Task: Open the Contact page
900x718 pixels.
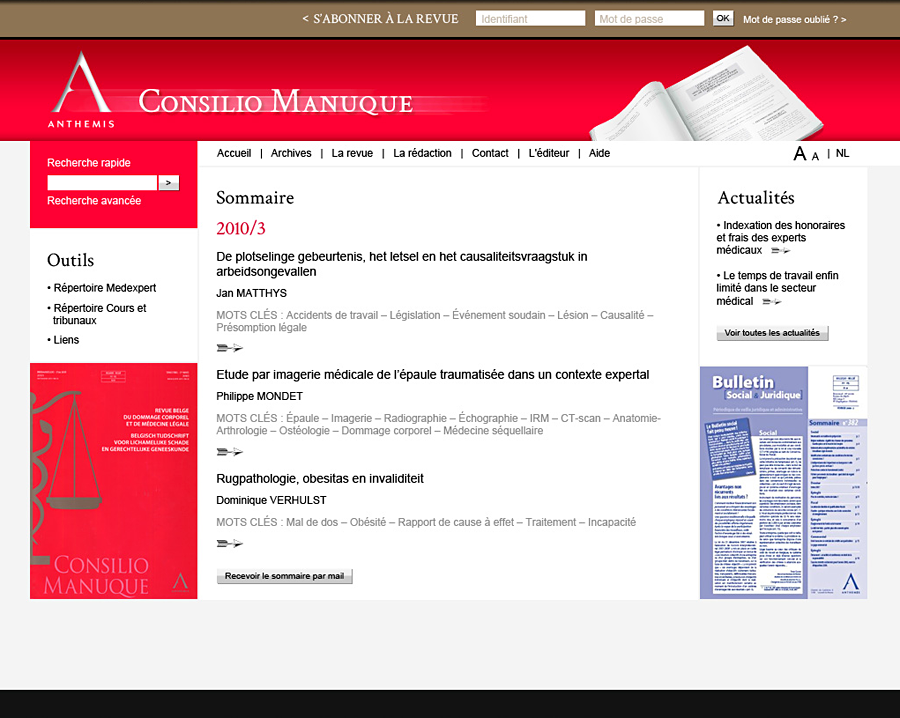Action: 490,153
